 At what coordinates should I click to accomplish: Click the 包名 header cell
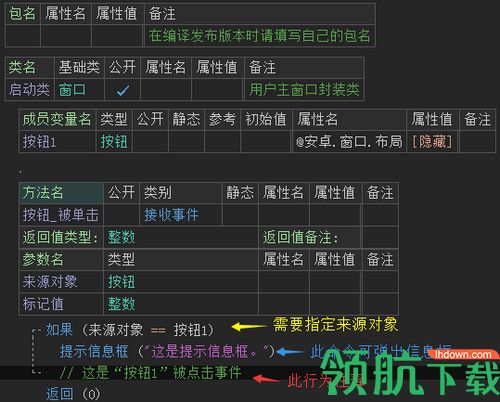(x=22, y=14)
